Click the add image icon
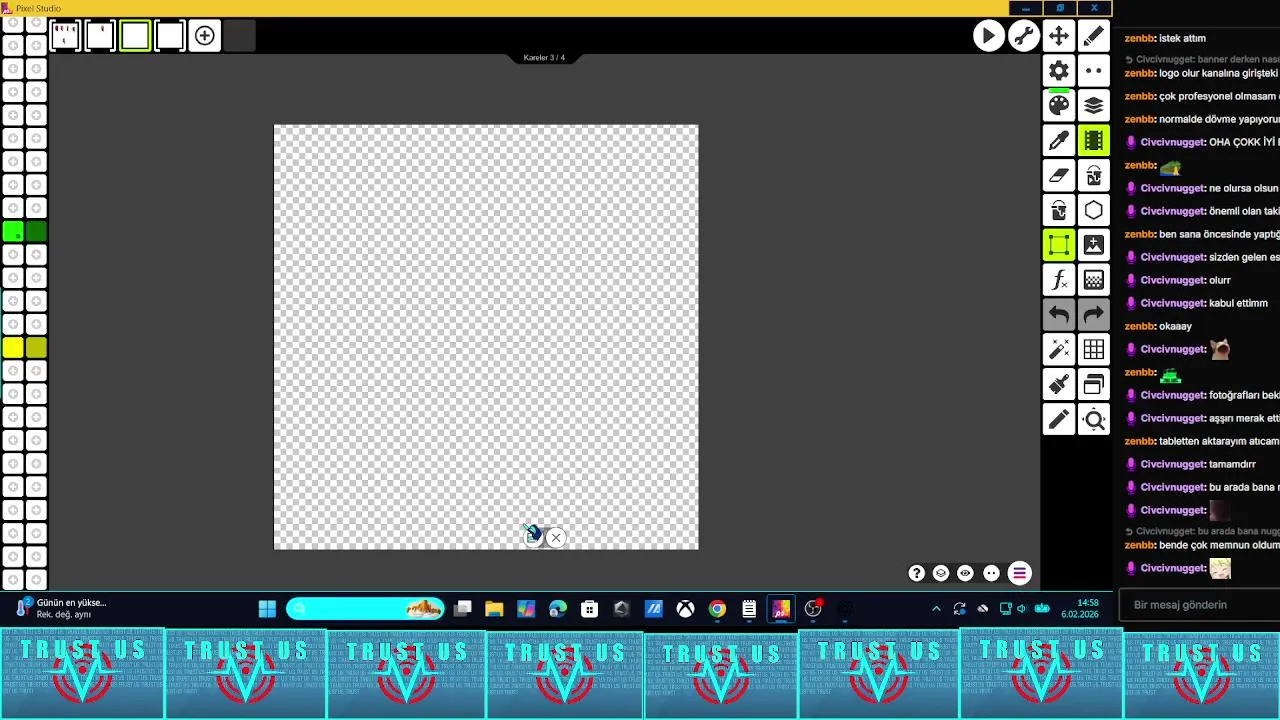This screenshot has height=720, width=1280. click(1094, 245)
